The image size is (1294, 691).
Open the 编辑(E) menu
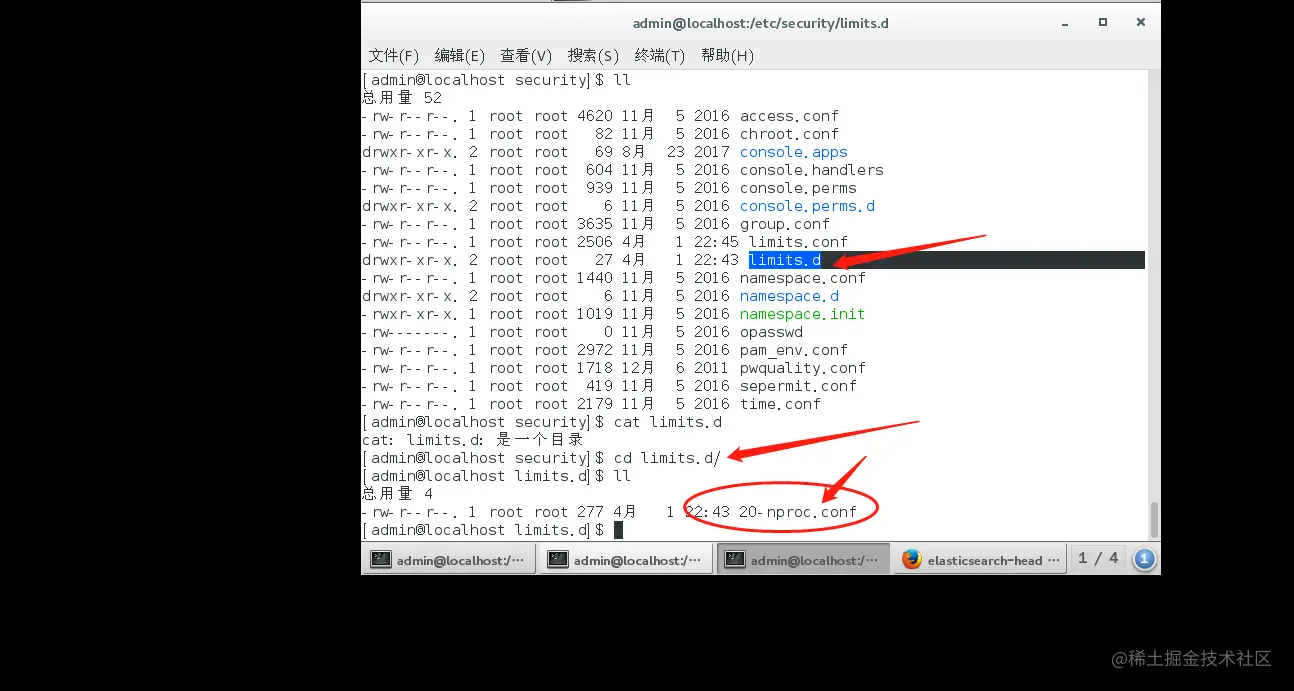[460, 56]
